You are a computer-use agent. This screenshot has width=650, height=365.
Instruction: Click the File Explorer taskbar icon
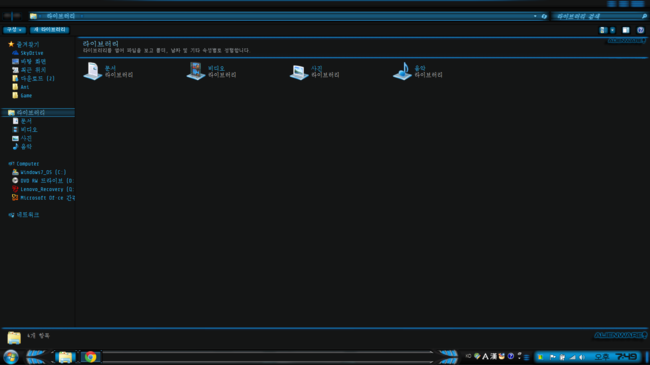[65, 357]
